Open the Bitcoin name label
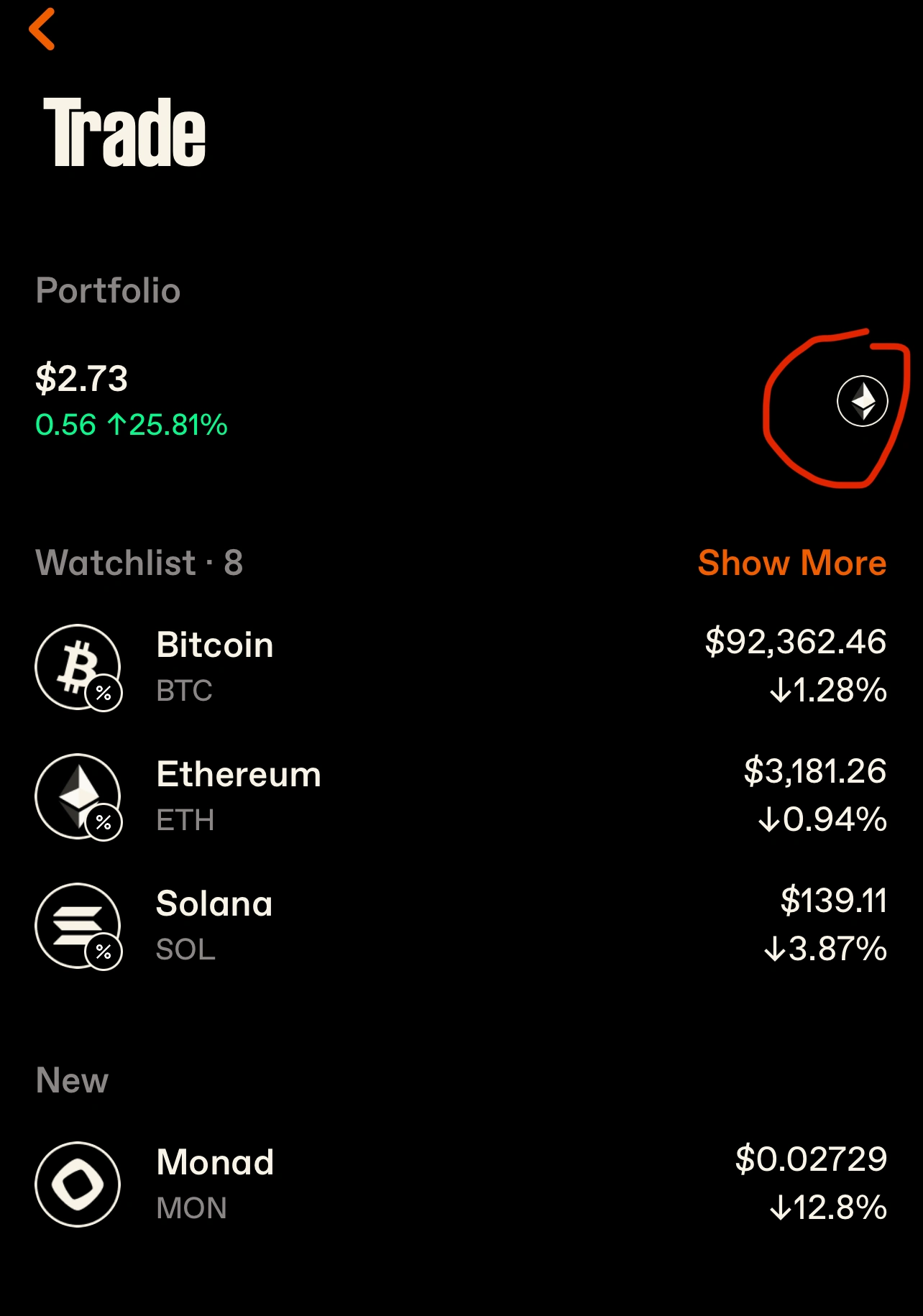The height and width of the screenshot is (1316, 923). click(215, 645)
